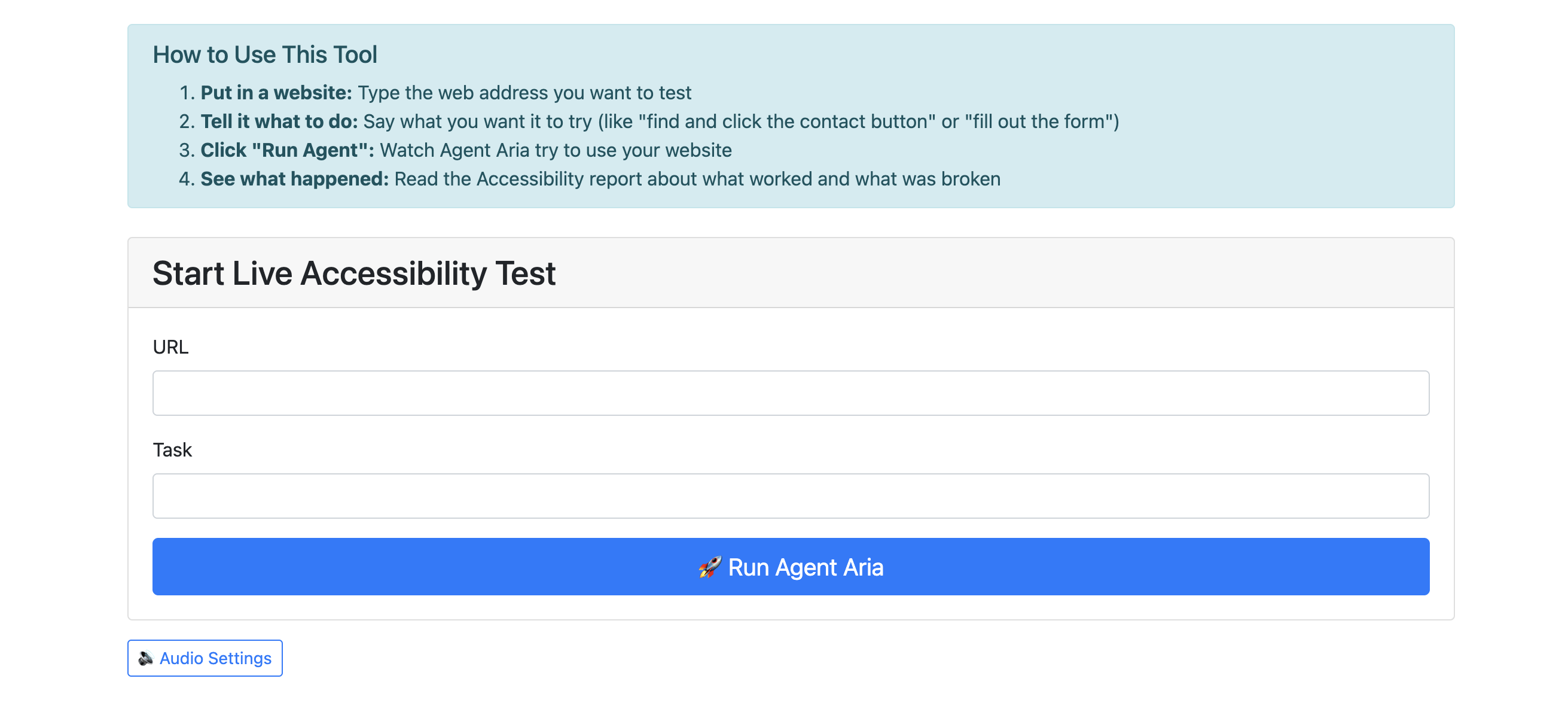Click the rocket icon on Run button
Image resolution: width=1568 pixels, height=715 pixels.
[710, 567]
